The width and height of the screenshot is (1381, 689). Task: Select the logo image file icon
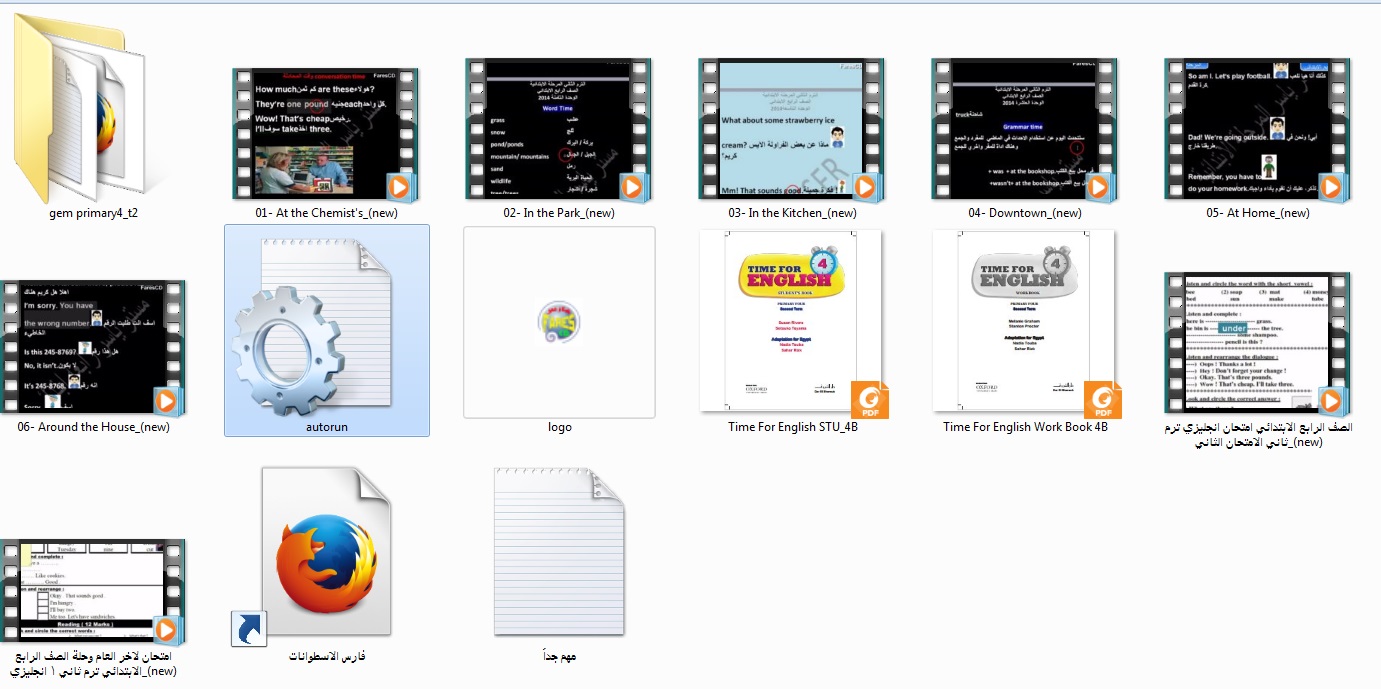coord(559,322)
